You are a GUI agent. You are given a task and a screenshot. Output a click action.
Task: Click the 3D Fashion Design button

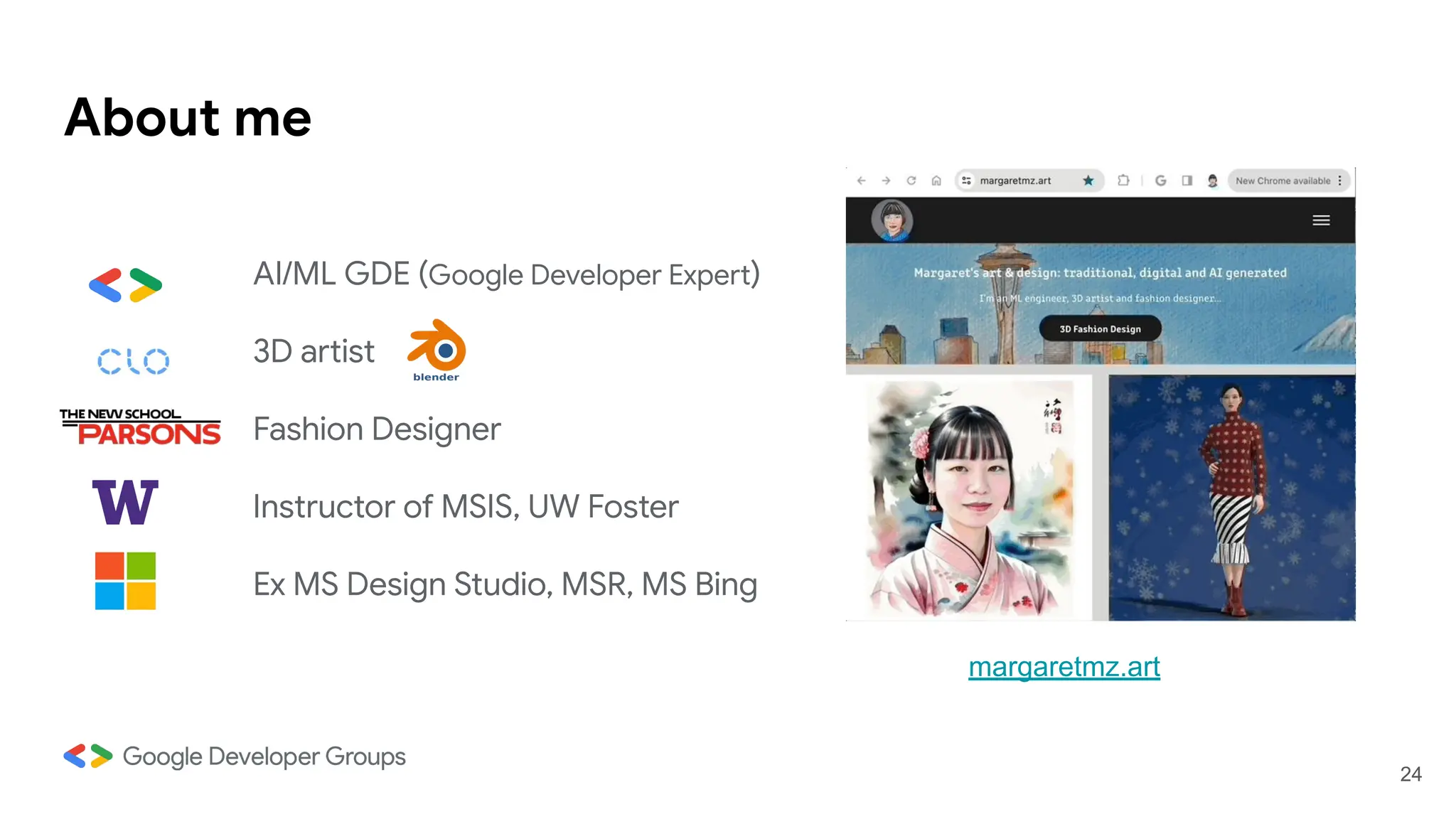[x=1101, y=329]
